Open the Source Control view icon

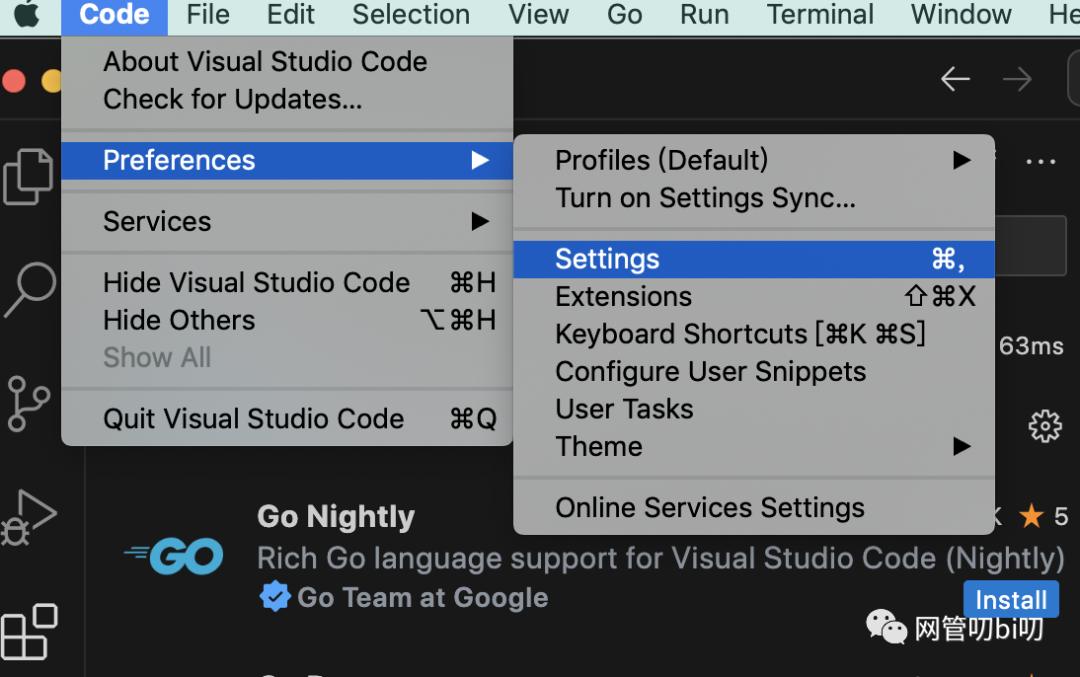point(29,403)
